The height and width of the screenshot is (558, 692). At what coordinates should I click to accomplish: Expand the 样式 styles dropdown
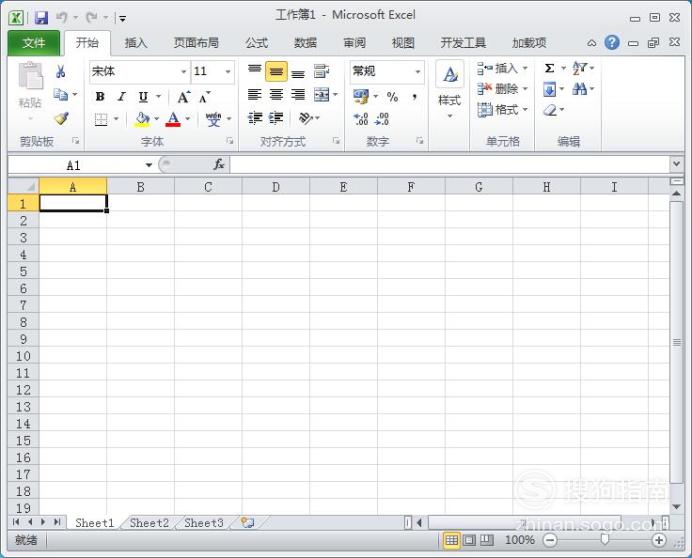point(450,116)
